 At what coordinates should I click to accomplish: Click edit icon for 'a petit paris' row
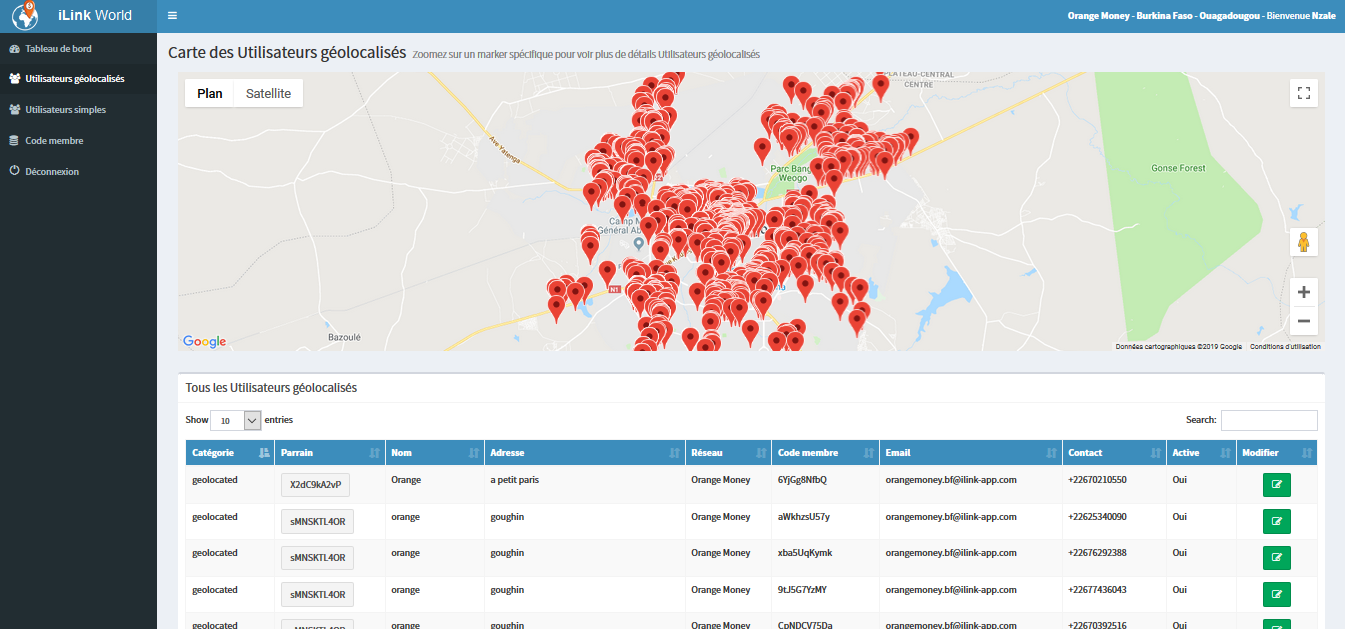pyautogui.click(x=1276, y=485)
